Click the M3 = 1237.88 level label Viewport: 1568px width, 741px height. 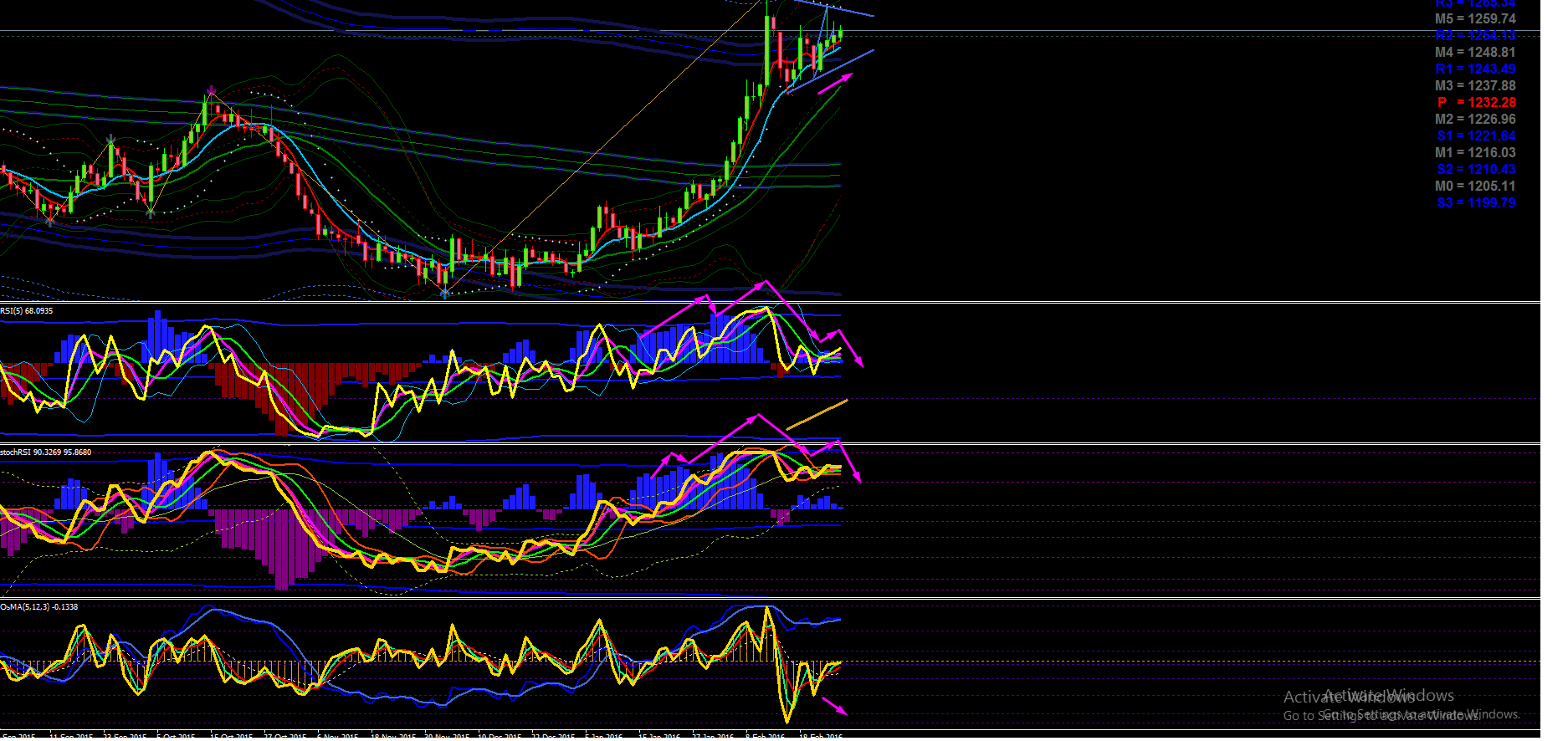(1475, 85)
